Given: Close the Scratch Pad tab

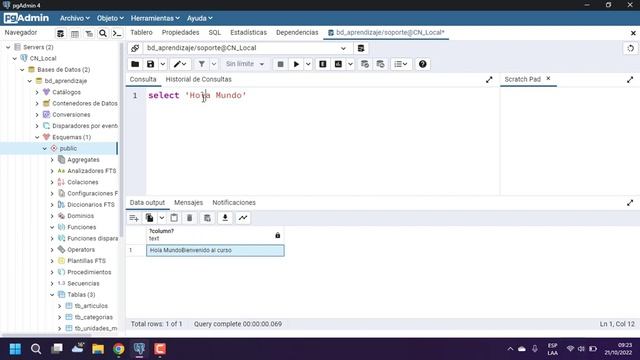Looking at the screenshot, I should (548, 78).
